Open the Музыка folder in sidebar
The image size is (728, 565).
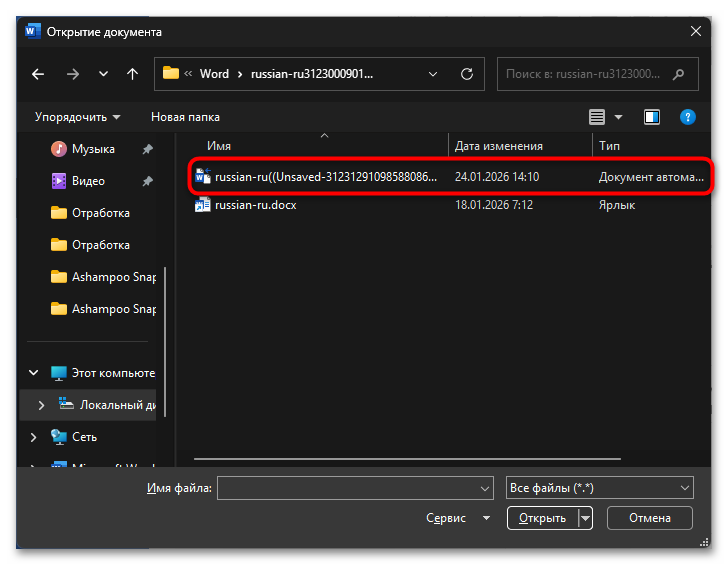coord(93,149)
